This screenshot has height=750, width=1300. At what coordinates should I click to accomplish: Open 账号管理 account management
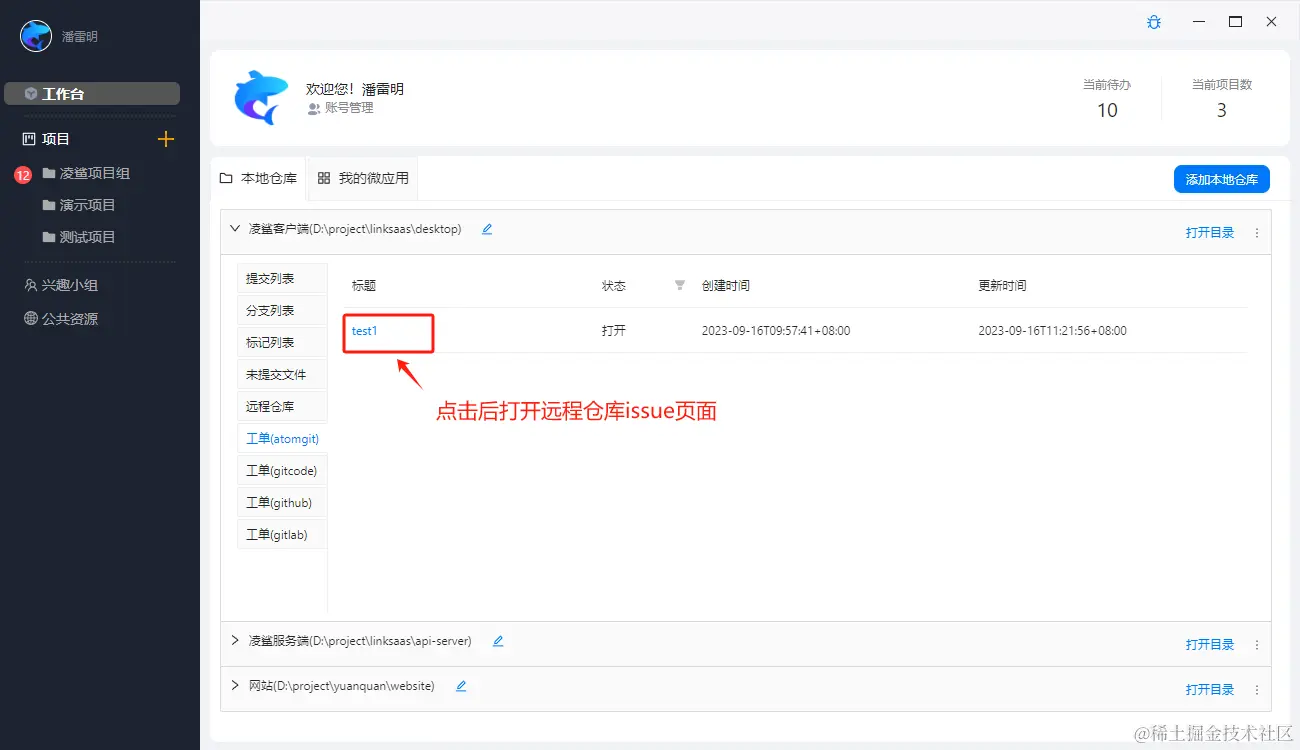341,108
